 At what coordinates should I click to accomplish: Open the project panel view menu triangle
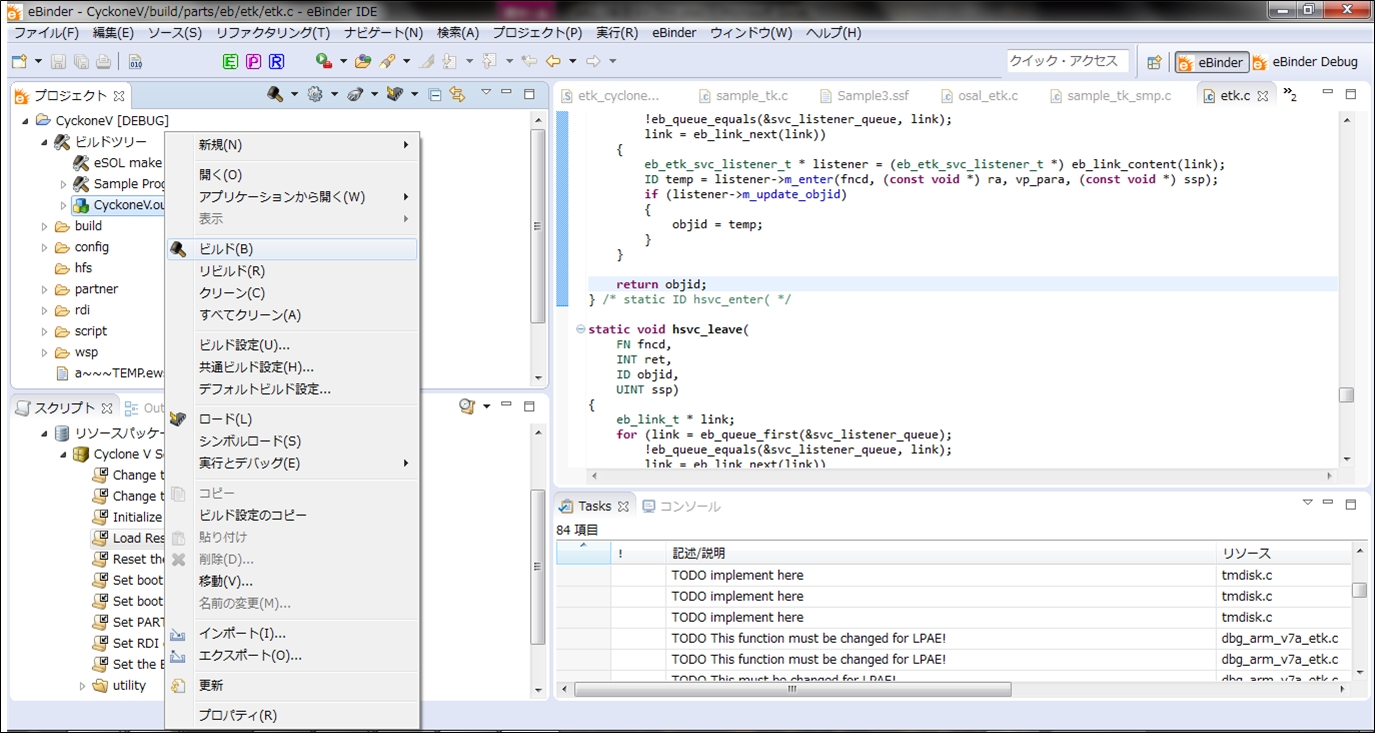tap(486, 93)
